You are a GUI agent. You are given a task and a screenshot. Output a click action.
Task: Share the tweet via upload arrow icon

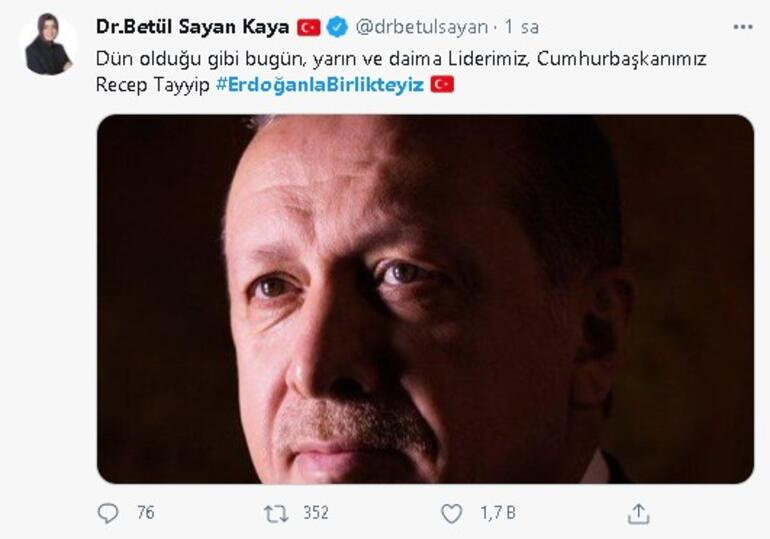pos(638,514)
